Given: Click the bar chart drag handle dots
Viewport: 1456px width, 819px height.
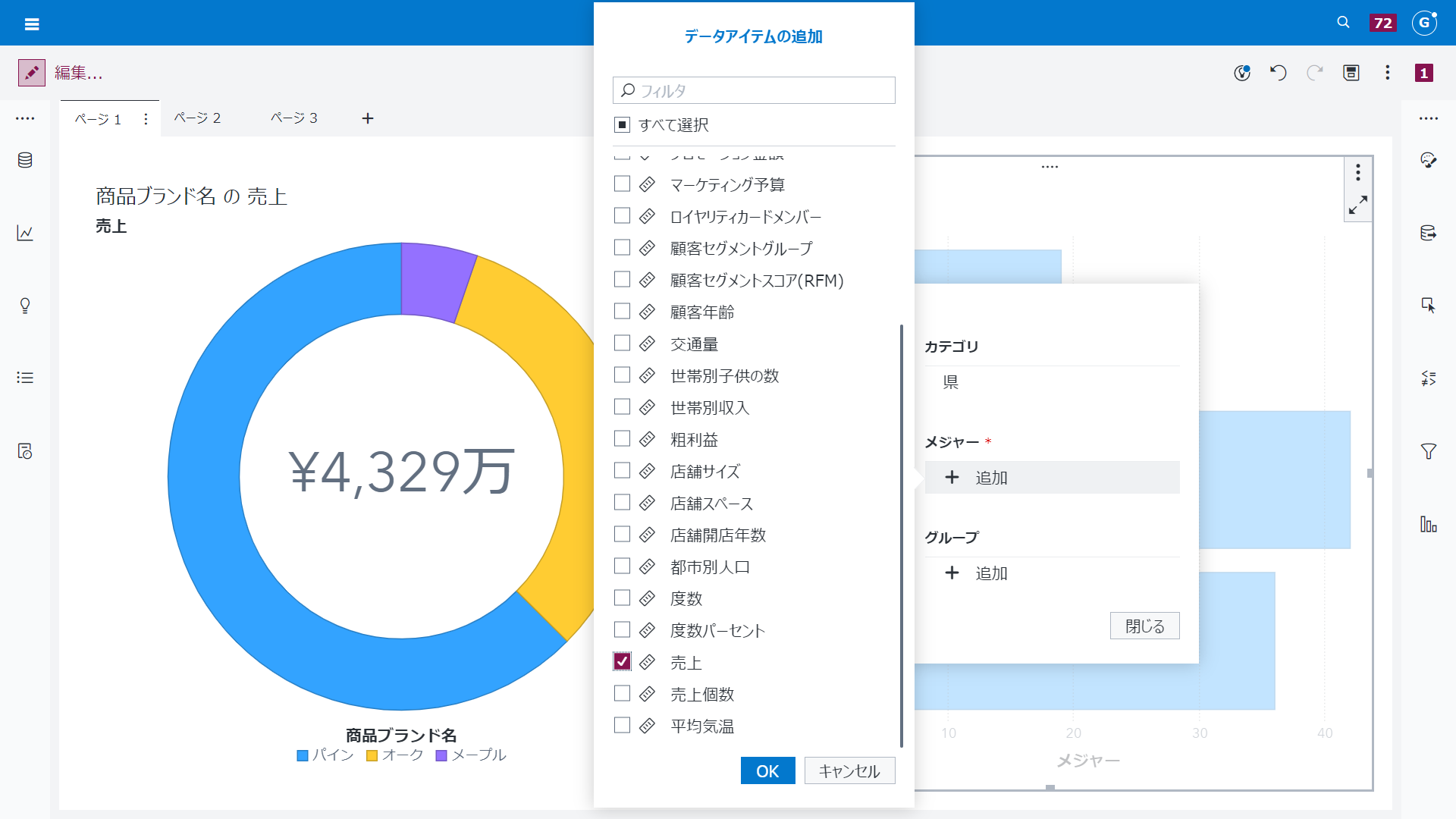Looking at the screenshot, I should tap(1050, 167).
